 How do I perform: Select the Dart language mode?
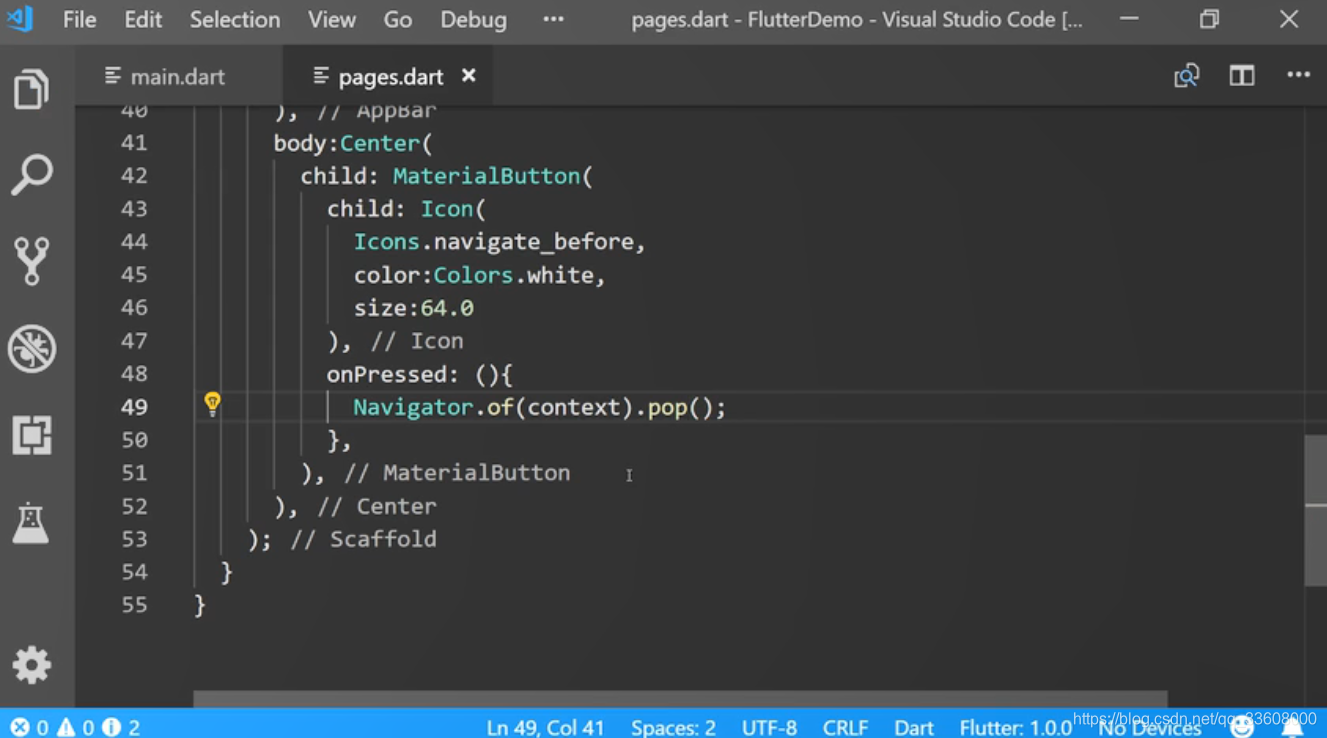point(913,727)
